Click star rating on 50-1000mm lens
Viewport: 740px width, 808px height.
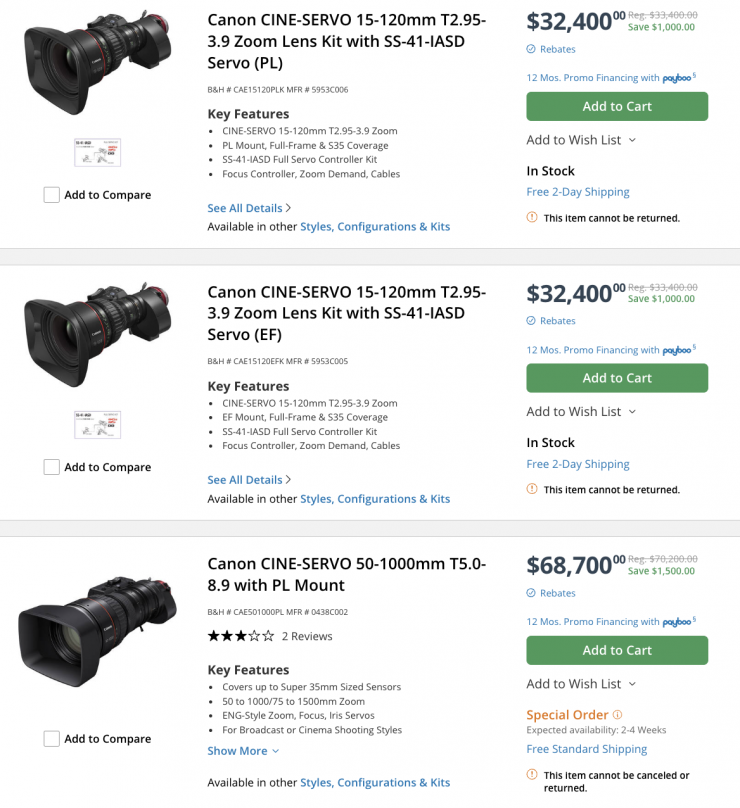click(x=240, y=636)
